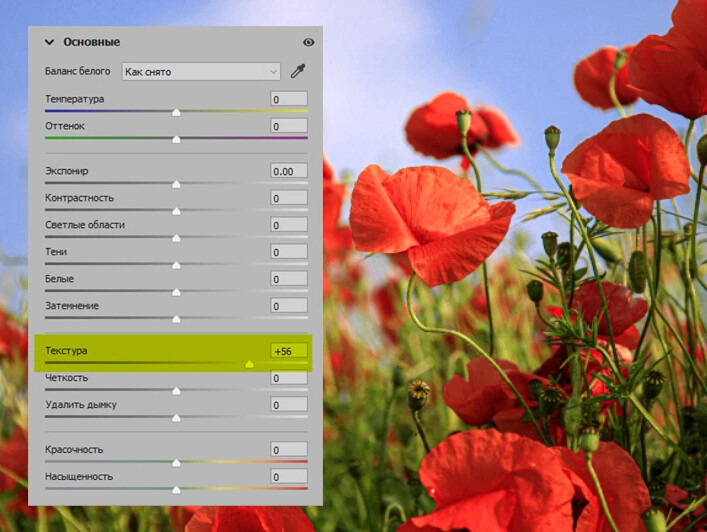
Task: Click the Насыщенность slider handle
Action: [x=176, y=490]
